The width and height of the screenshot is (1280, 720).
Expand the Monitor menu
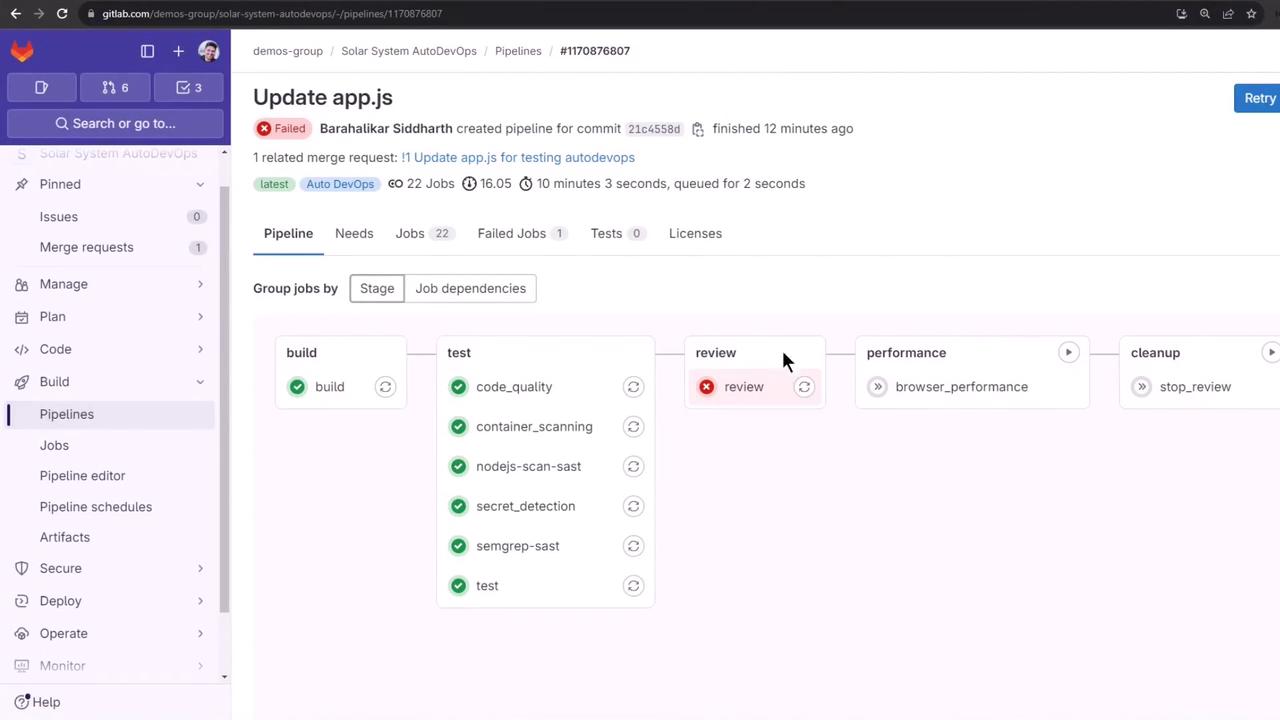(x=110, y=666)
